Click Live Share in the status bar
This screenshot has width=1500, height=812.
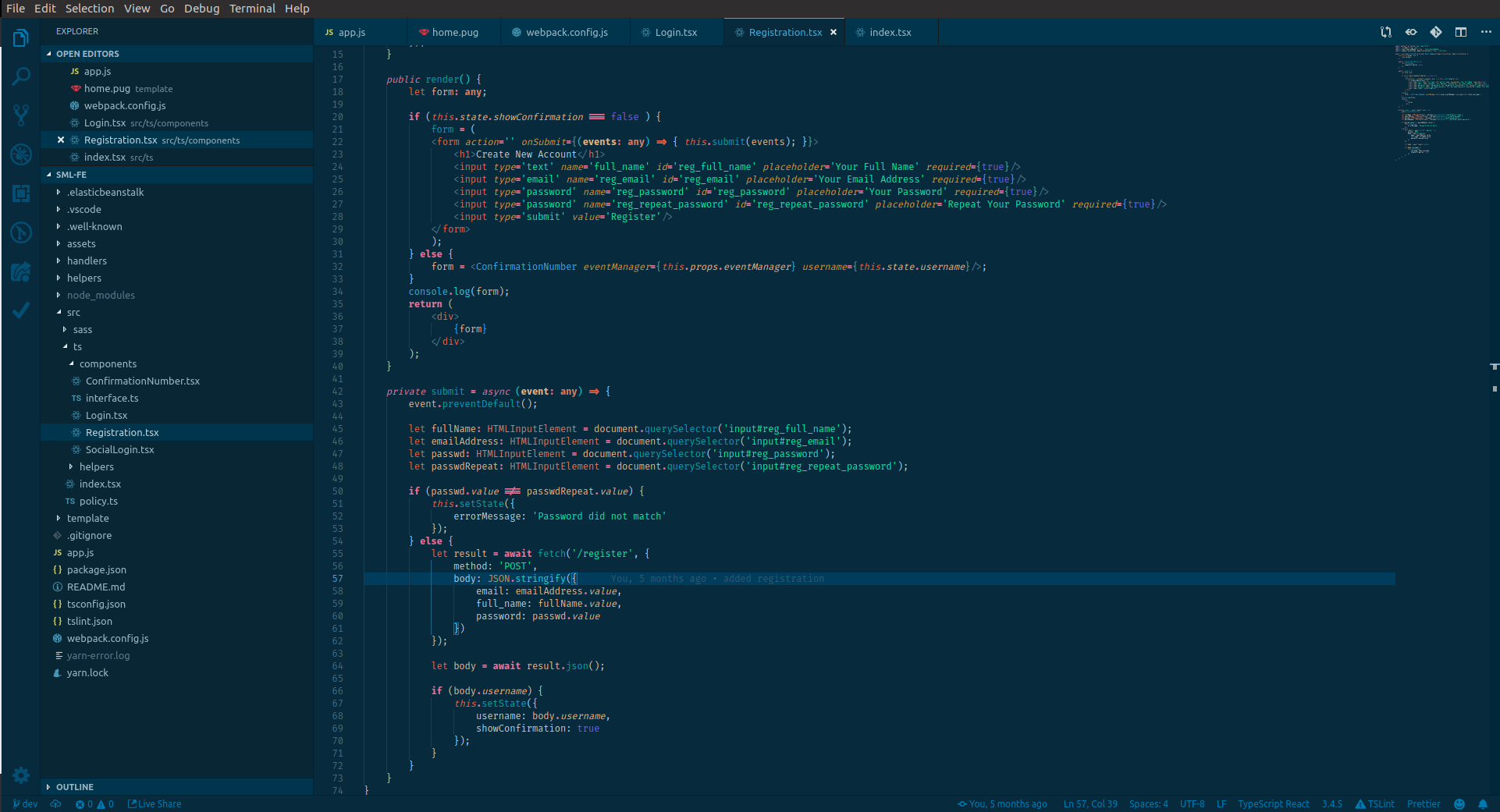pyautogui.click(x=155, y=804)
